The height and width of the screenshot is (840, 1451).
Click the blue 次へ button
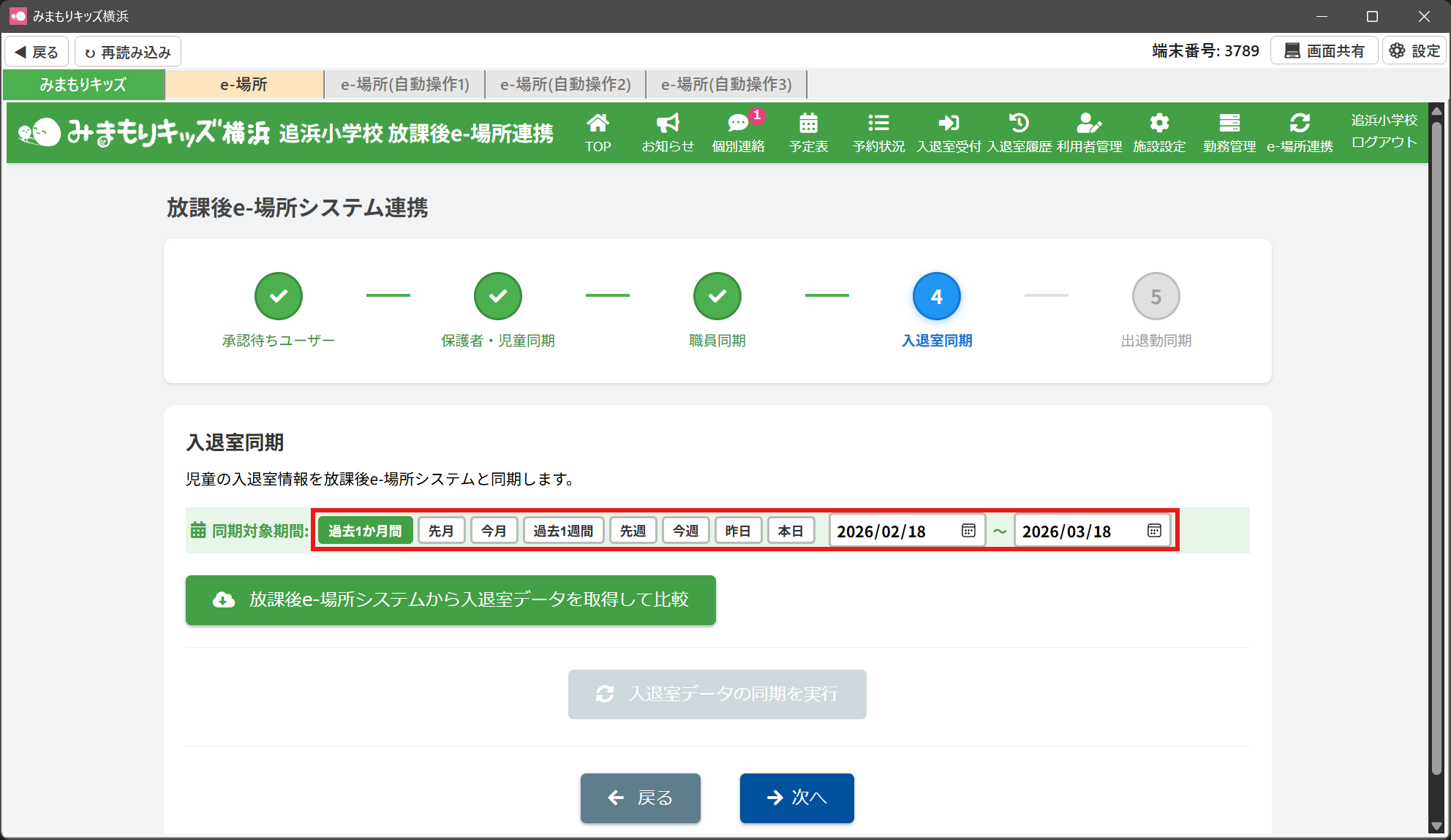point(796,798)
